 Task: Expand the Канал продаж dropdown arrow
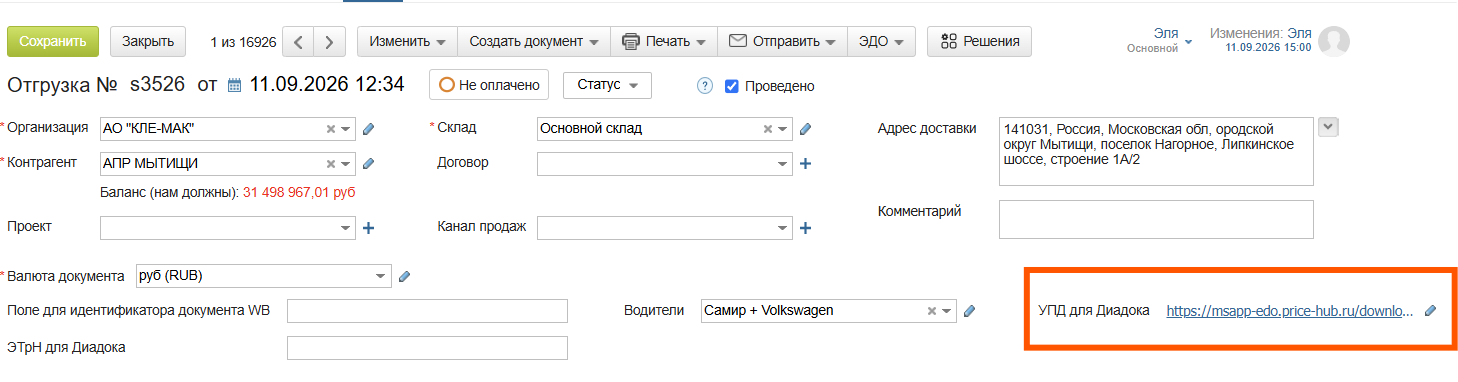click(783, 228)
